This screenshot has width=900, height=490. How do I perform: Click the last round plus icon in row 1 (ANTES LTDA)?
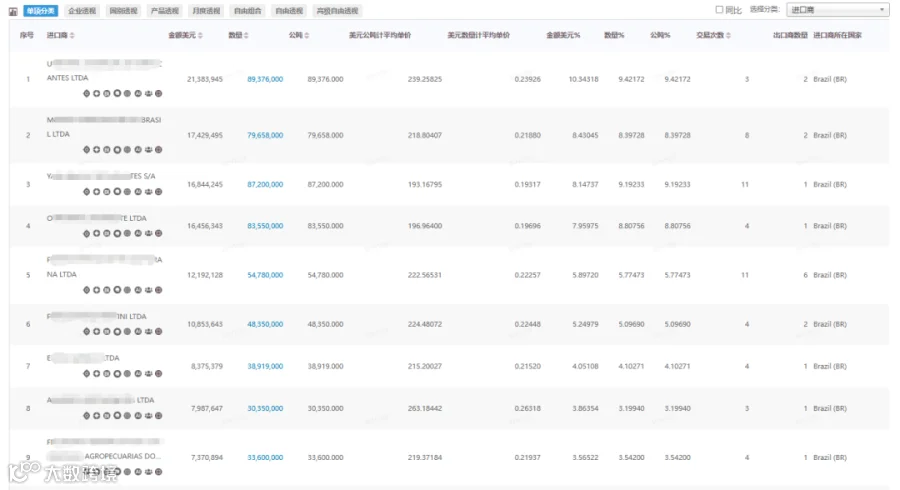[x=158, y=94]
